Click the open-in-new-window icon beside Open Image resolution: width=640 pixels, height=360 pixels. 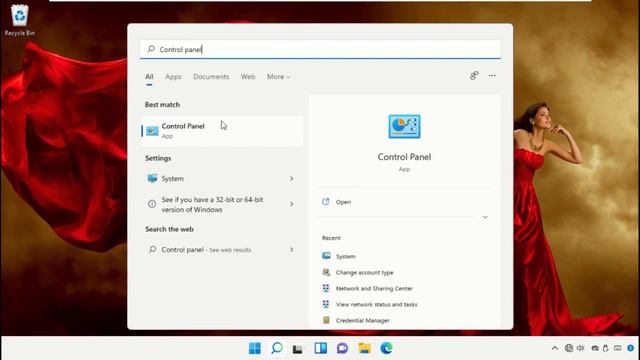point(326,202)
